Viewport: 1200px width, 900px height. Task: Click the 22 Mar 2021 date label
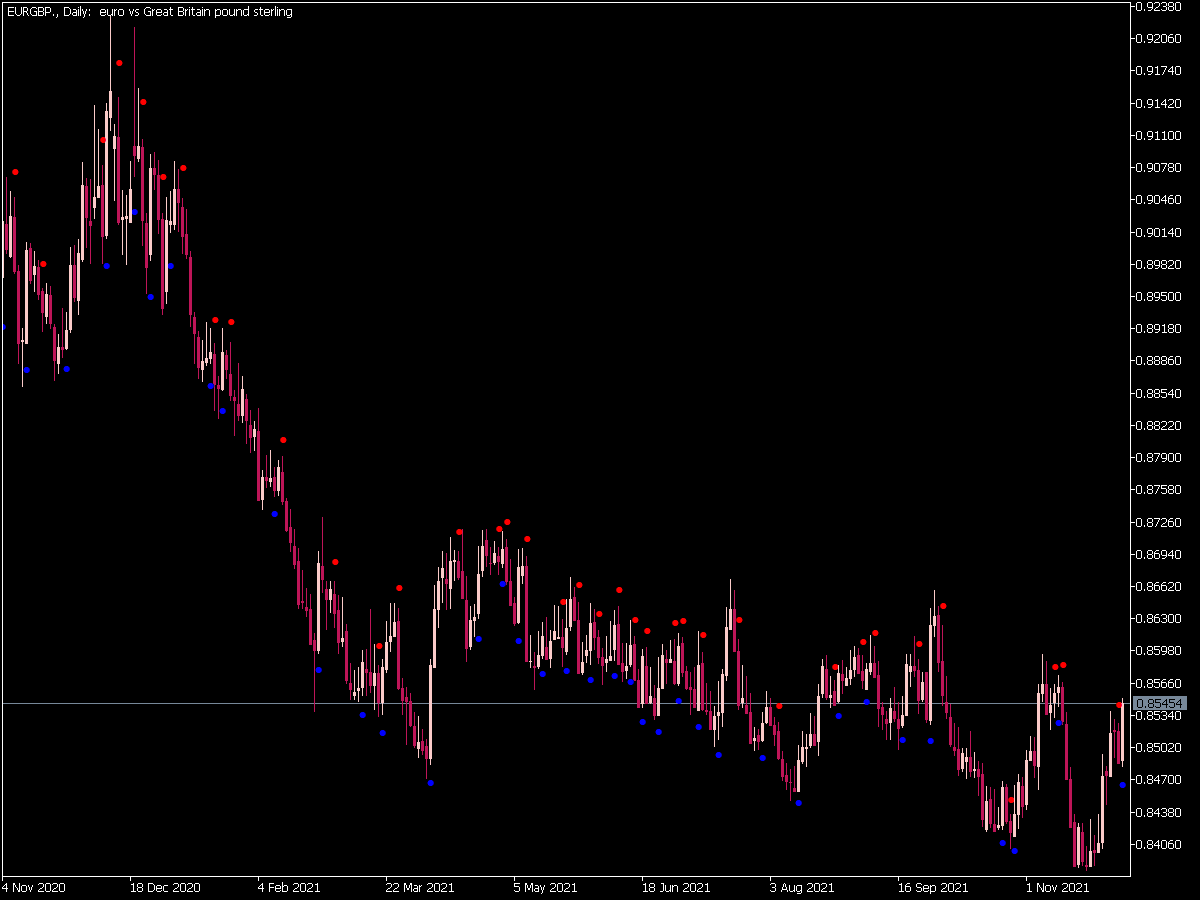point(421,887)
